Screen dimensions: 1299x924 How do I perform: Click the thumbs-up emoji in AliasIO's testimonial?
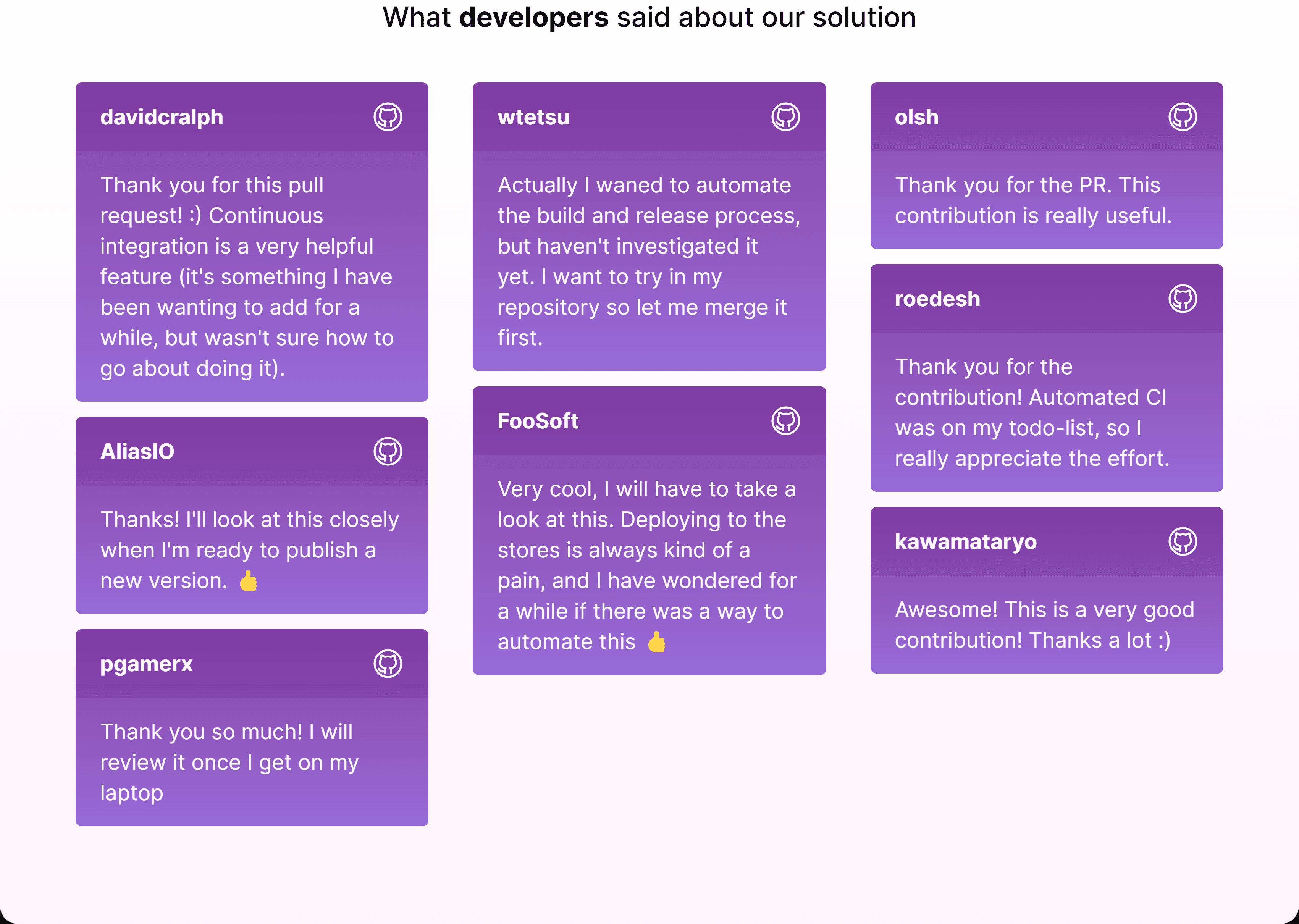tap(249, 581)
